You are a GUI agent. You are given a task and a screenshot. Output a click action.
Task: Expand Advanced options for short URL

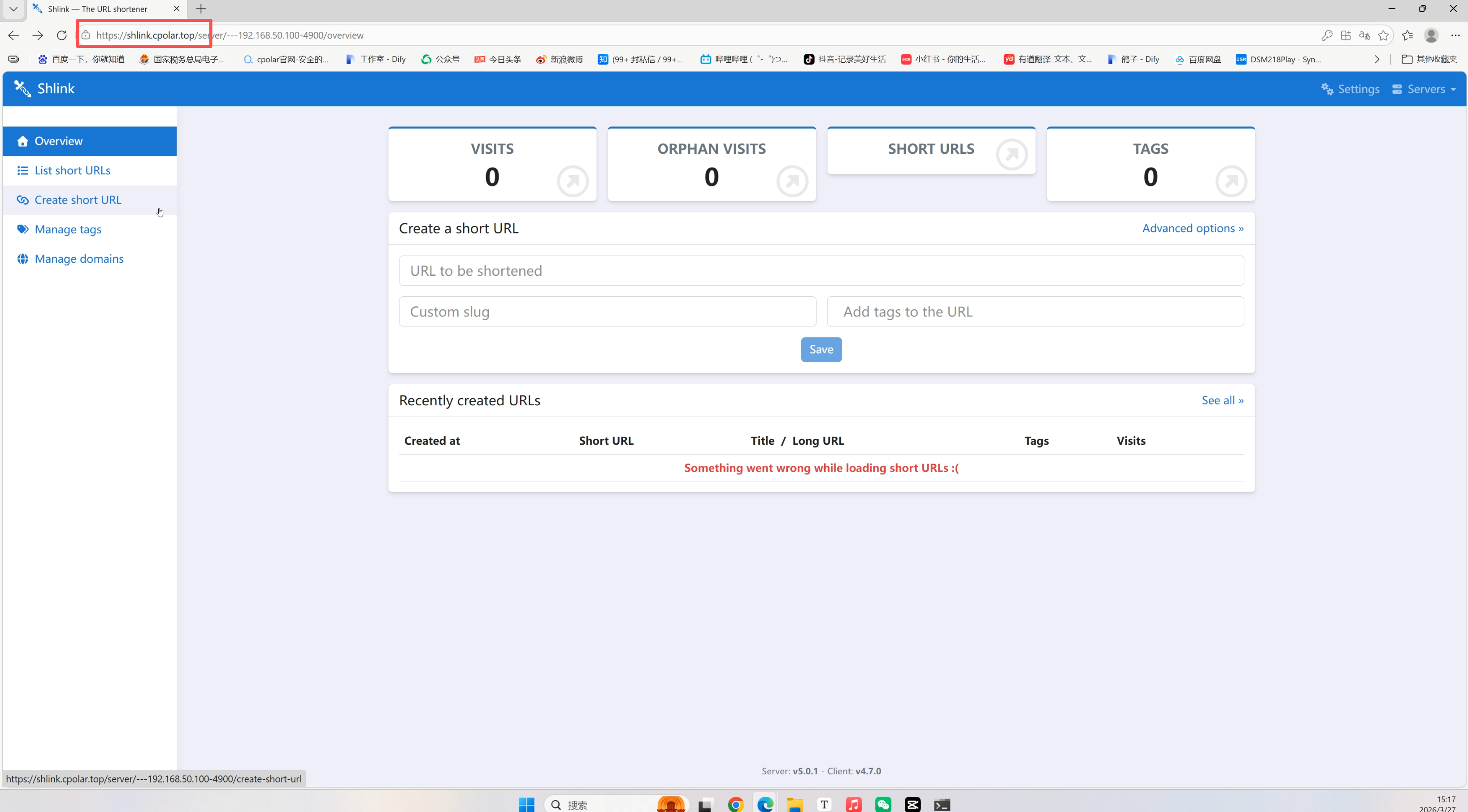pyautogui.click(x=1192, y=229)
